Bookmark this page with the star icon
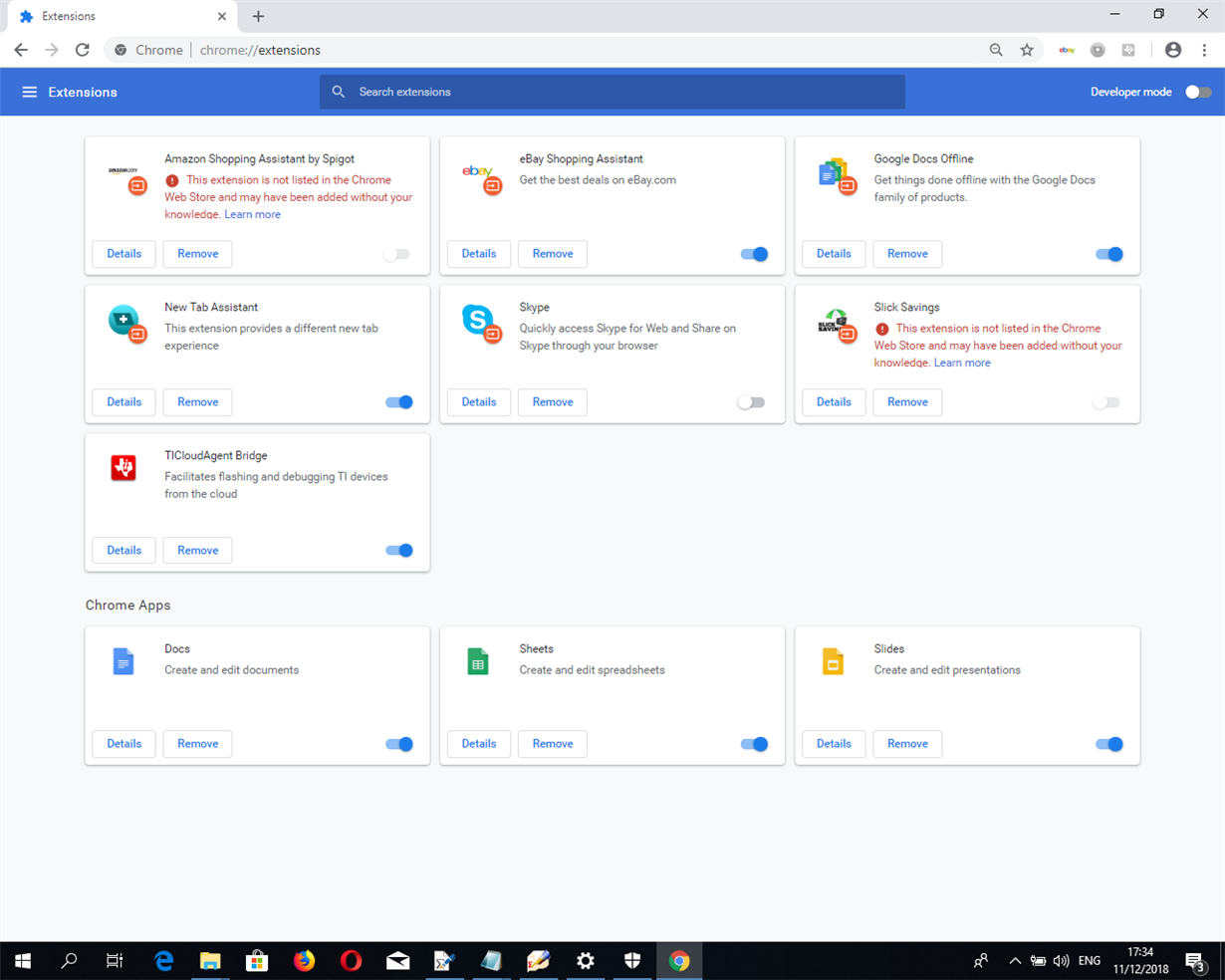 click(x=1027, y=50)
